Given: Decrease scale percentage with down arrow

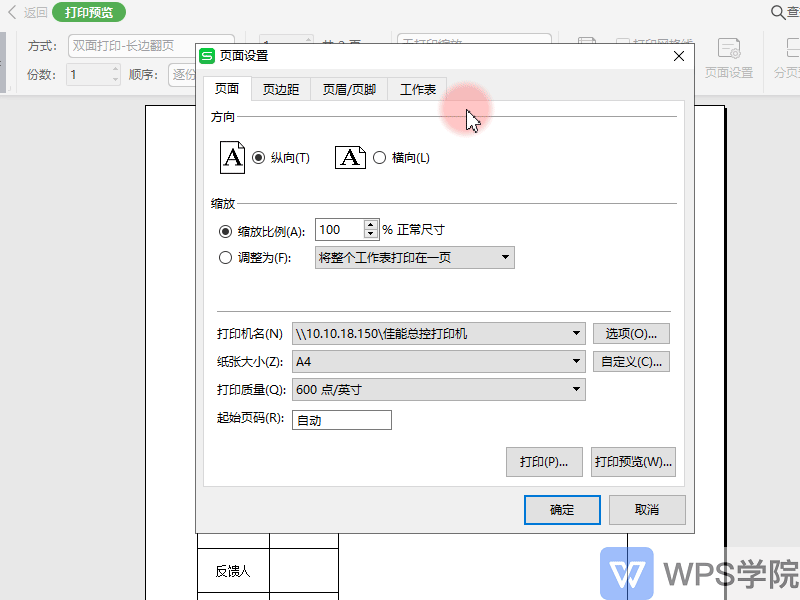Looking at the screenshot, I should [371, 234].
